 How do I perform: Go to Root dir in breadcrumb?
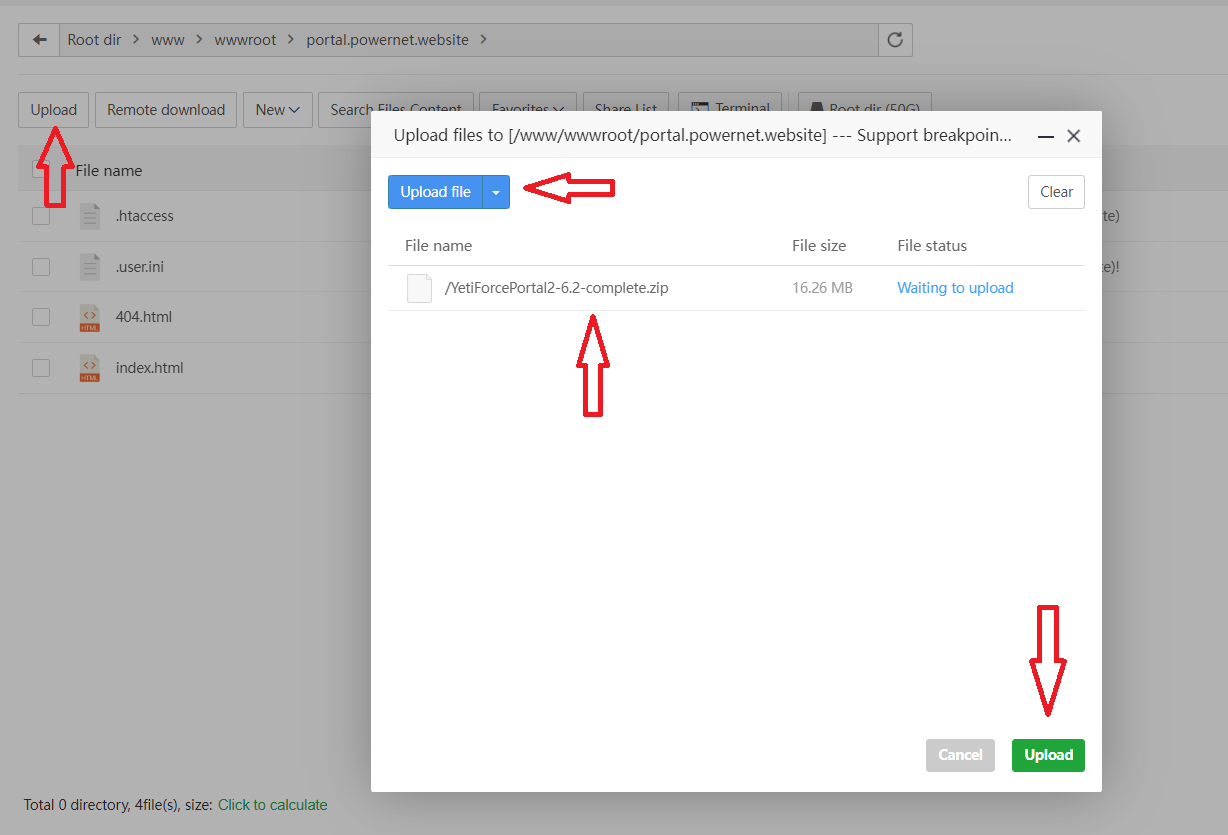pos(94,40)
